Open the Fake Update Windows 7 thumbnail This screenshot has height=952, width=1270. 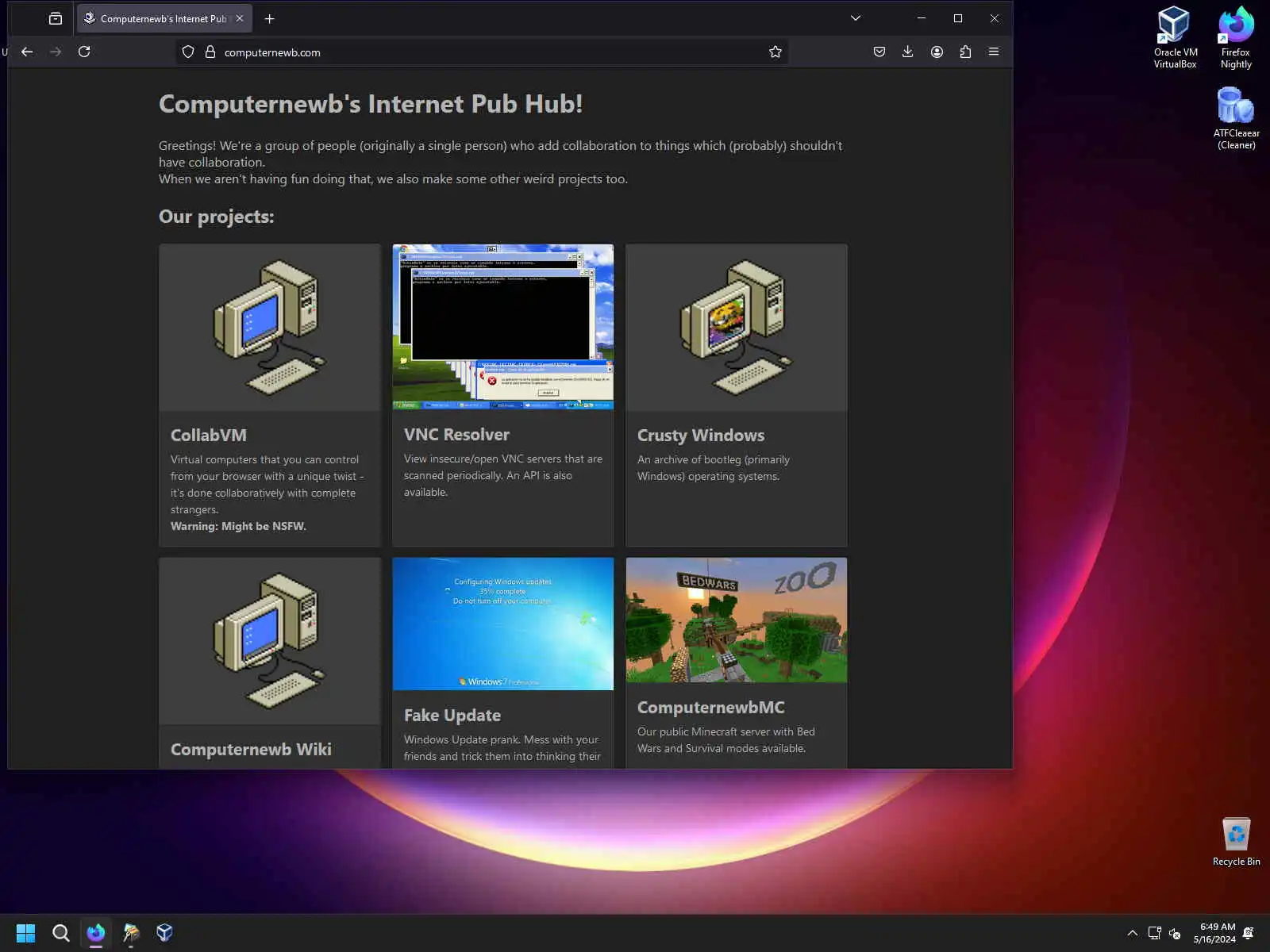click(x=503, y=624)
